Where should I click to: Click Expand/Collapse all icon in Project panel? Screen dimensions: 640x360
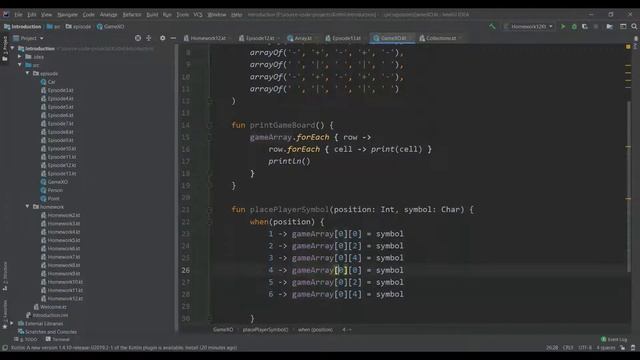[149, 38]
